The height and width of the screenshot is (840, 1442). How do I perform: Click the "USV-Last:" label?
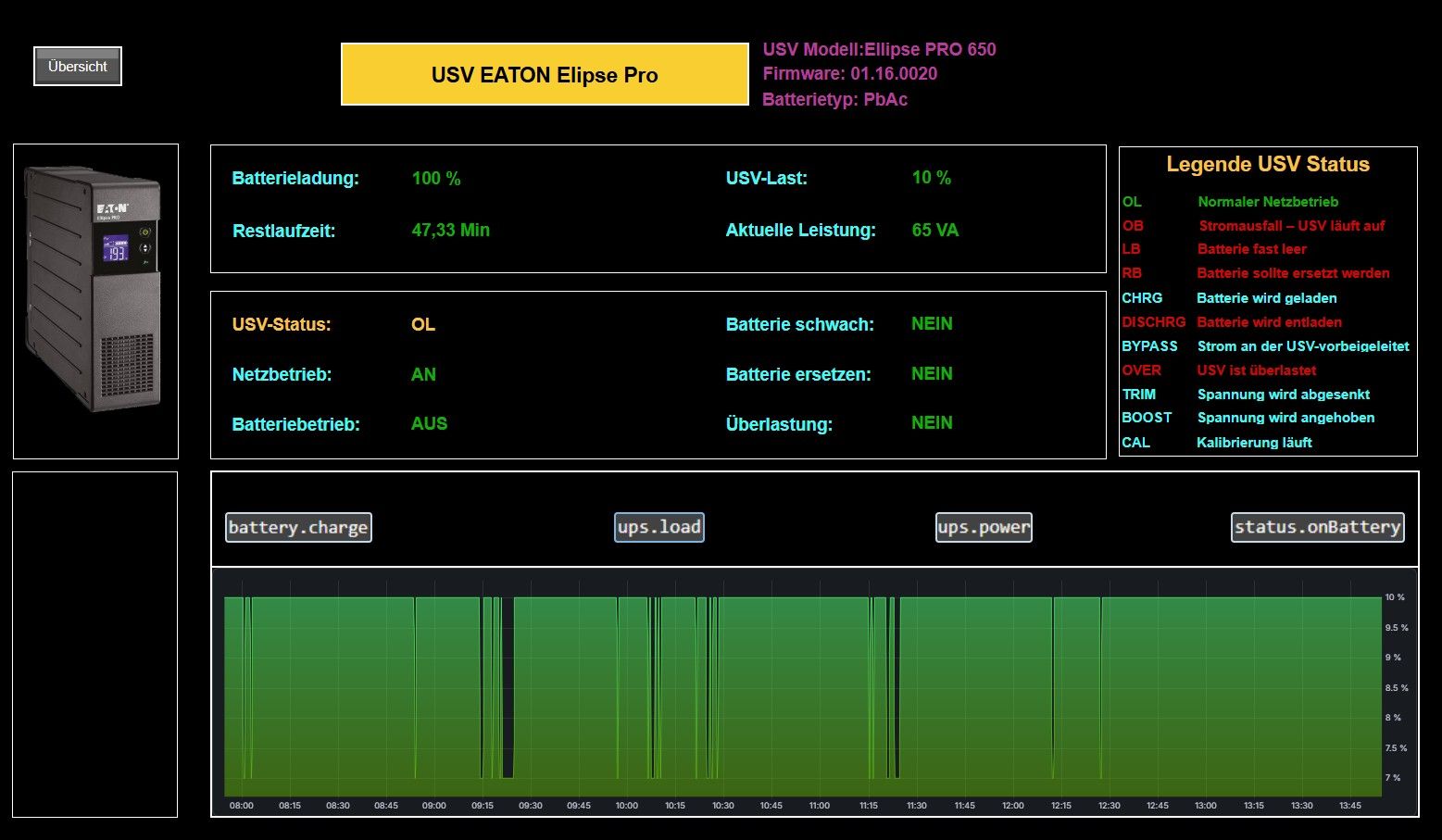tap(766, 179)
